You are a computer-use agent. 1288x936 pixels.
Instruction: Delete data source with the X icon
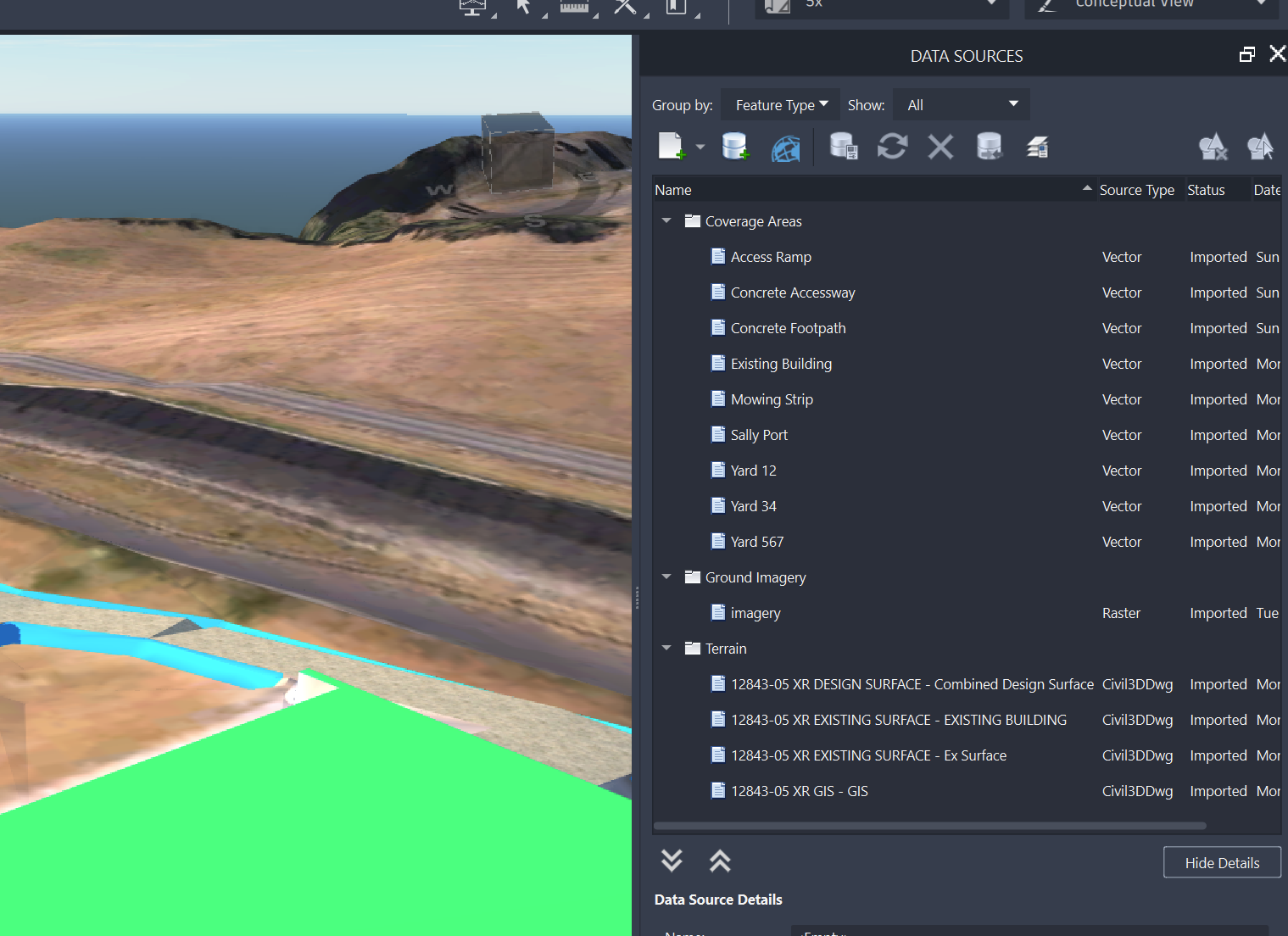point(940,147)
